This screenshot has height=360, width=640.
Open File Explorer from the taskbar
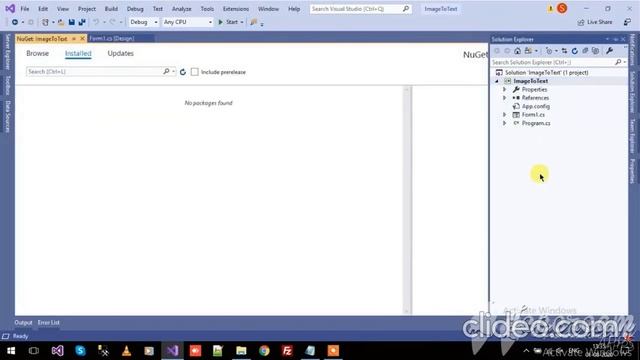(241, 351)
